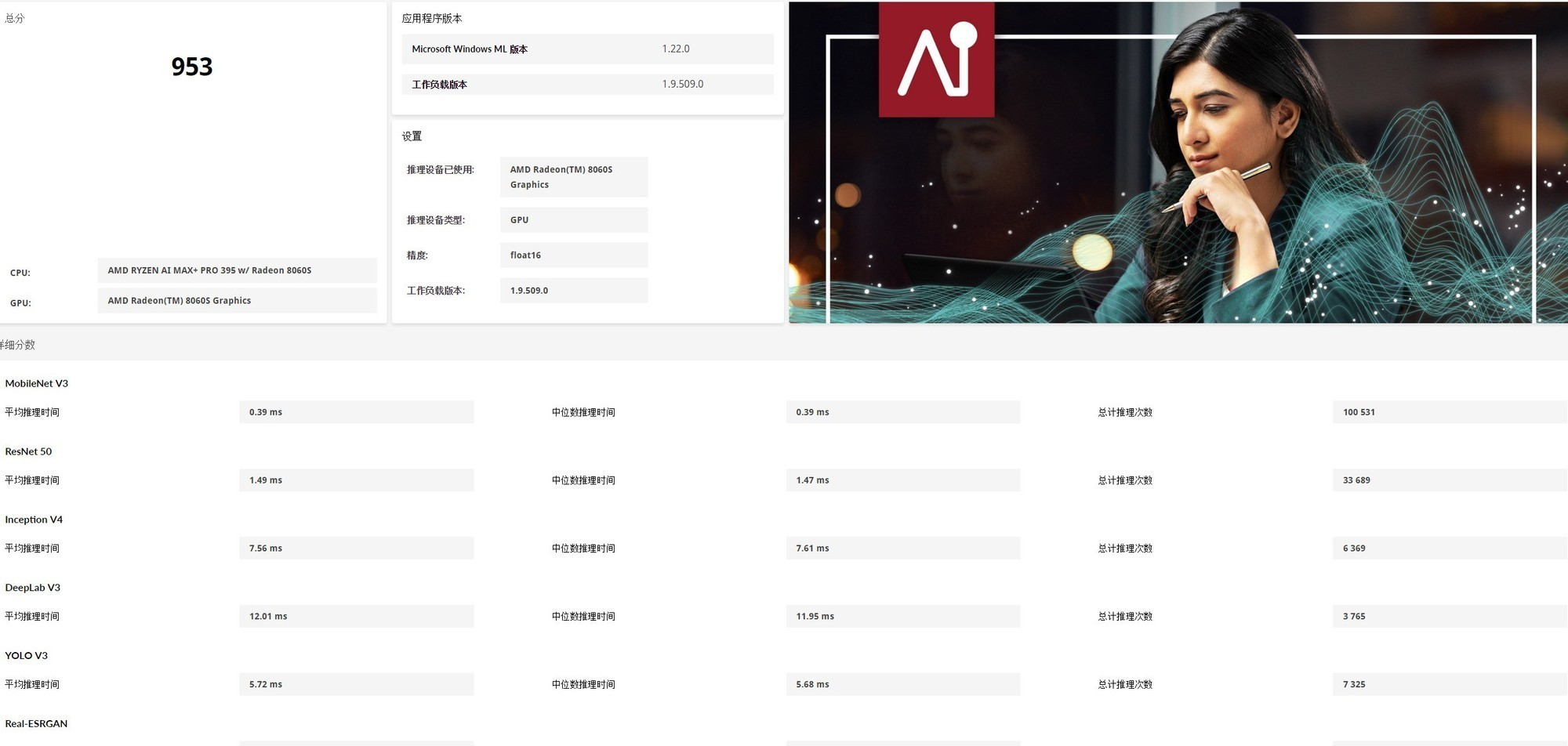Image resolution: width=1568 pixels, height=746 pixels.
Task: Select ResNet 50 average inference time 1.49 ms
Action: pyautogui.click(x=356, y=480)
